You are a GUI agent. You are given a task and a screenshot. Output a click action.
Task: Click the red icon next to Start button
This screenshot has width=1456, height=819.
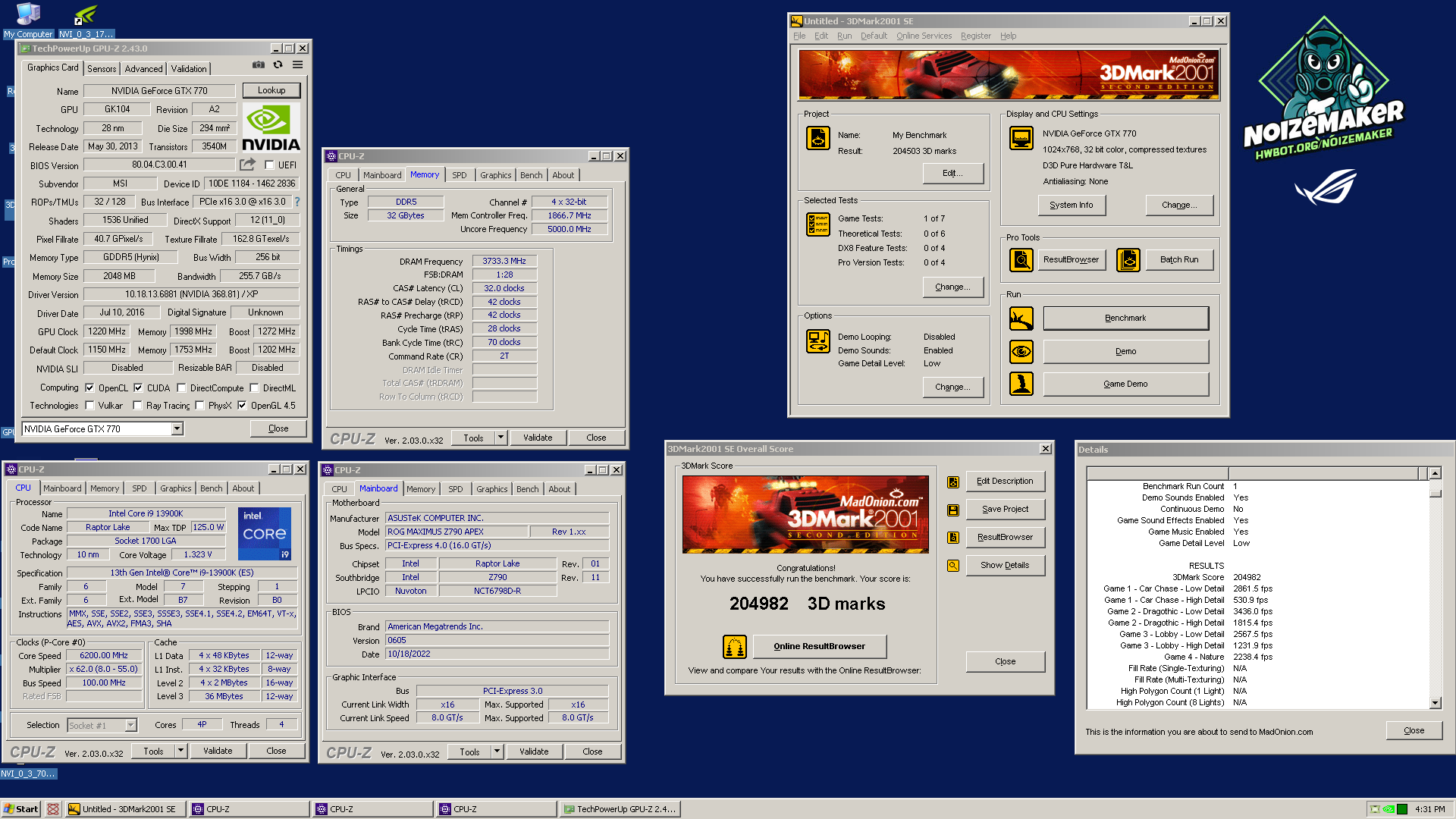(x=53, y=809)
